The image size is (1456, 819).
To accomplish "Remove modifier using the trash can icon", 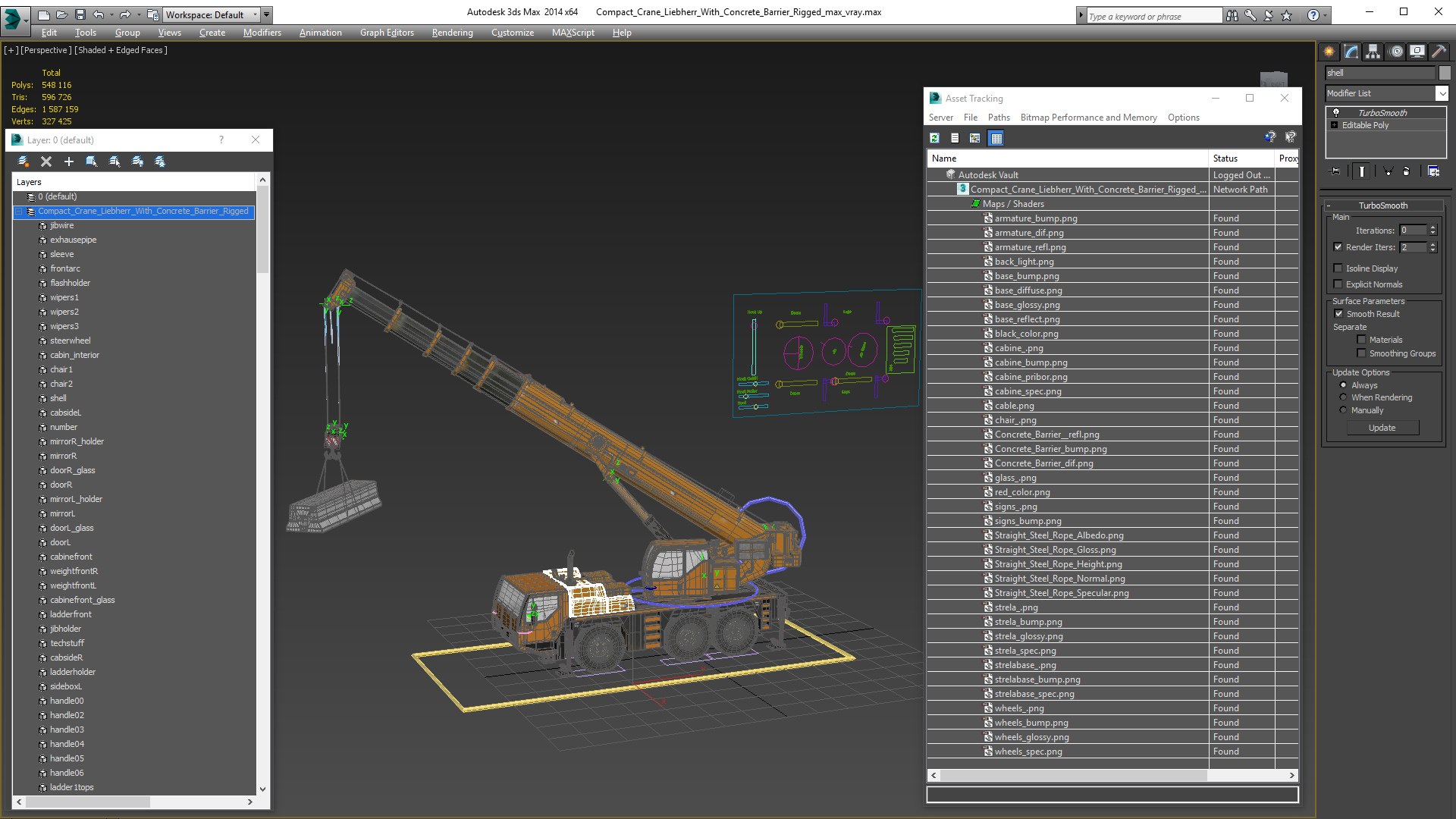I will pyautogui.click(x=1407, y=171).
